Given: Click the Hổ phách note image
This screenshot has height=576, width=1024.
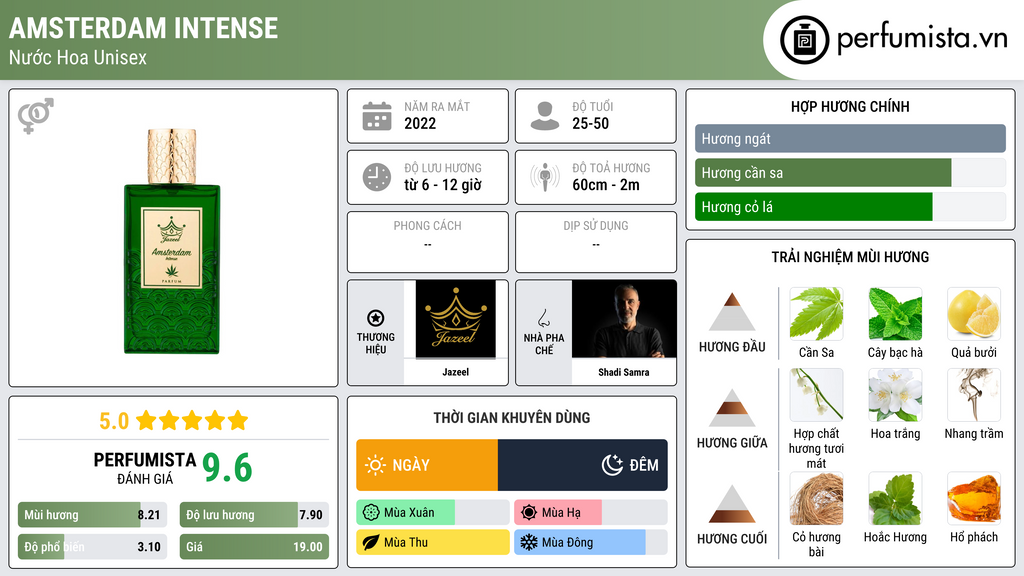Looking at the screenshot, I should pyautogui.click(x=974, y=499).
